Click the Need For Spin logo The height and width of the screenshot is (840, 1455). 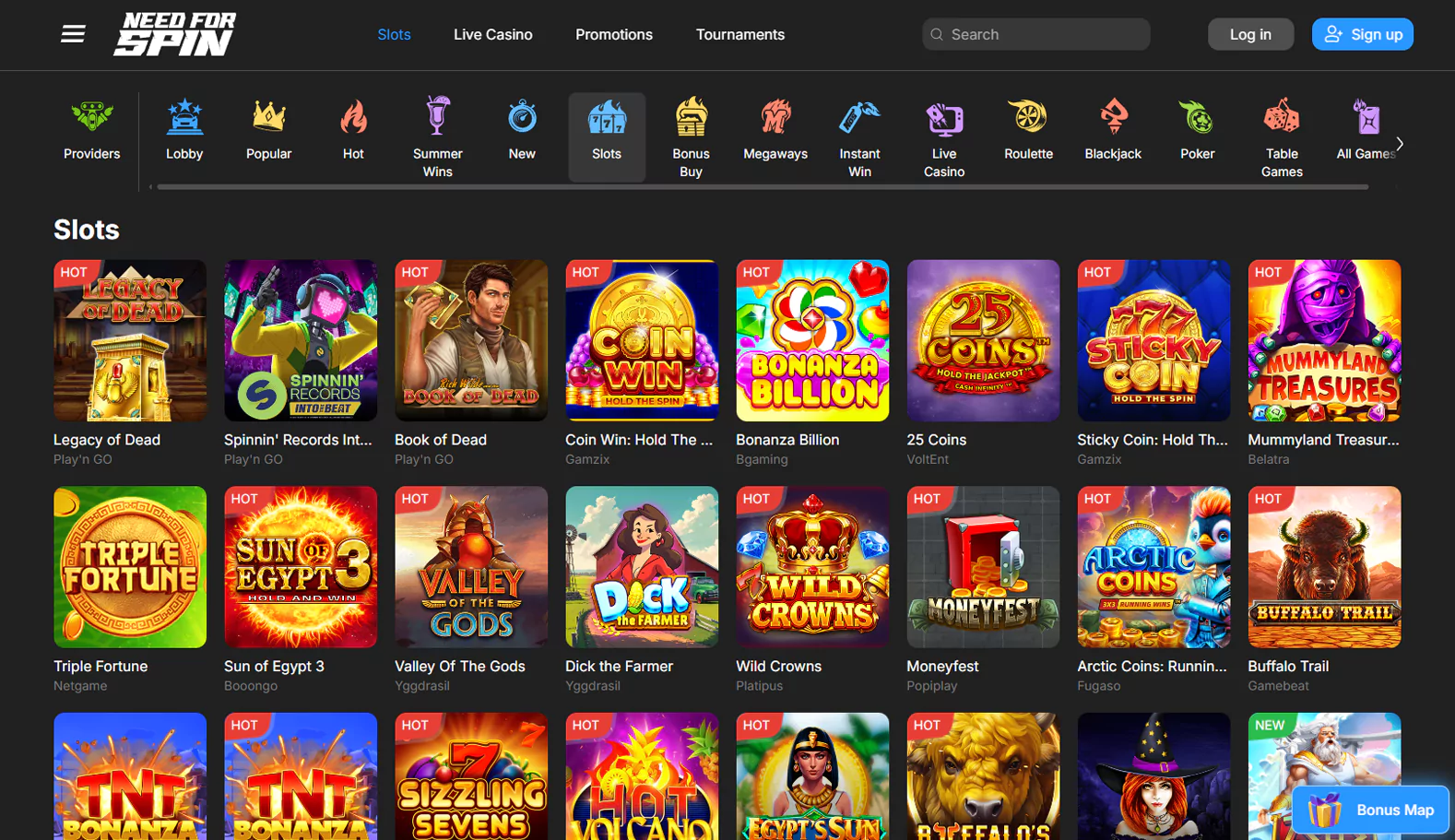click(x=175, y=34)
